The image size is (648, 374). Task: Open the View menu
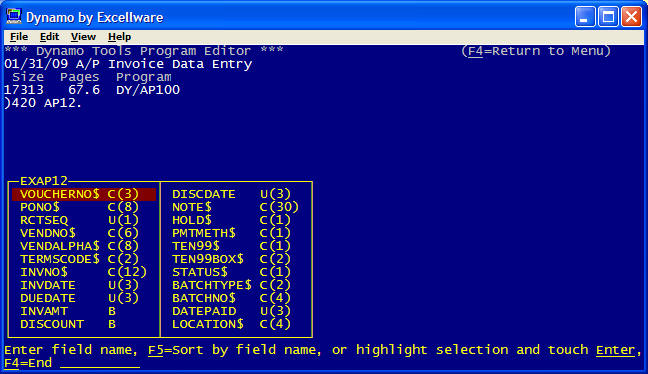pos(83,37)
